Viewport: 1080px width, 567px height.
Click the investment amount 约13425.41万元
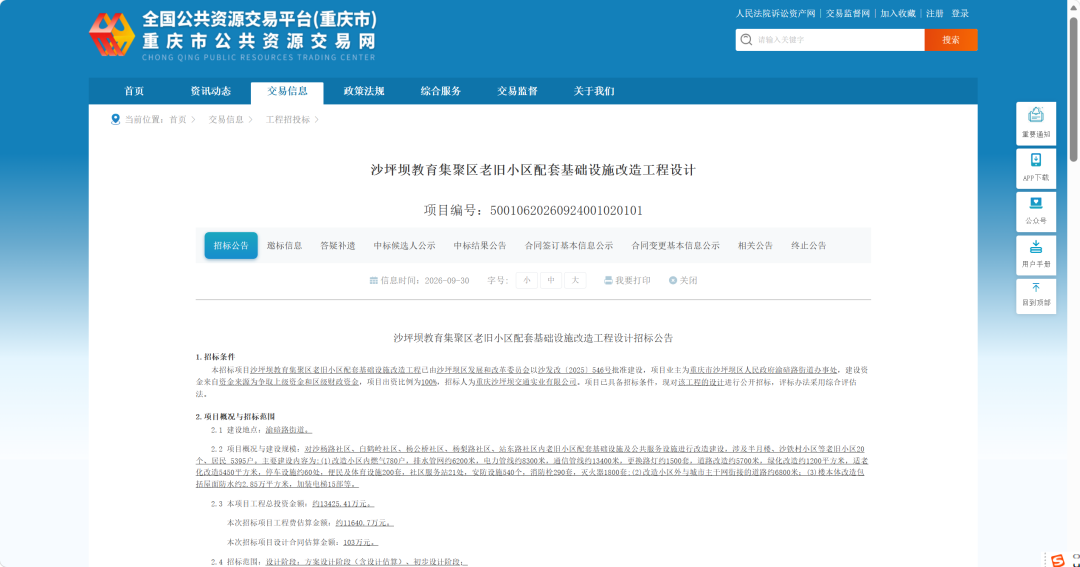point(342,504)
